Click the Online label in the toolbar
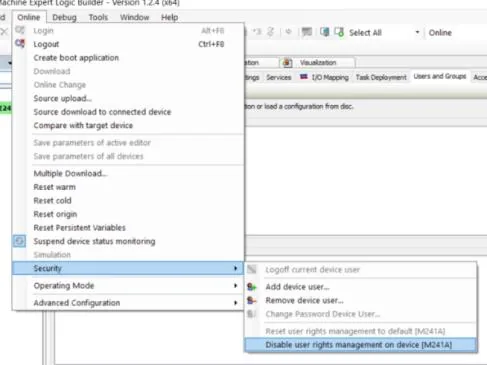Viewport: 487px width, 365px height. [x=440, y=33]
